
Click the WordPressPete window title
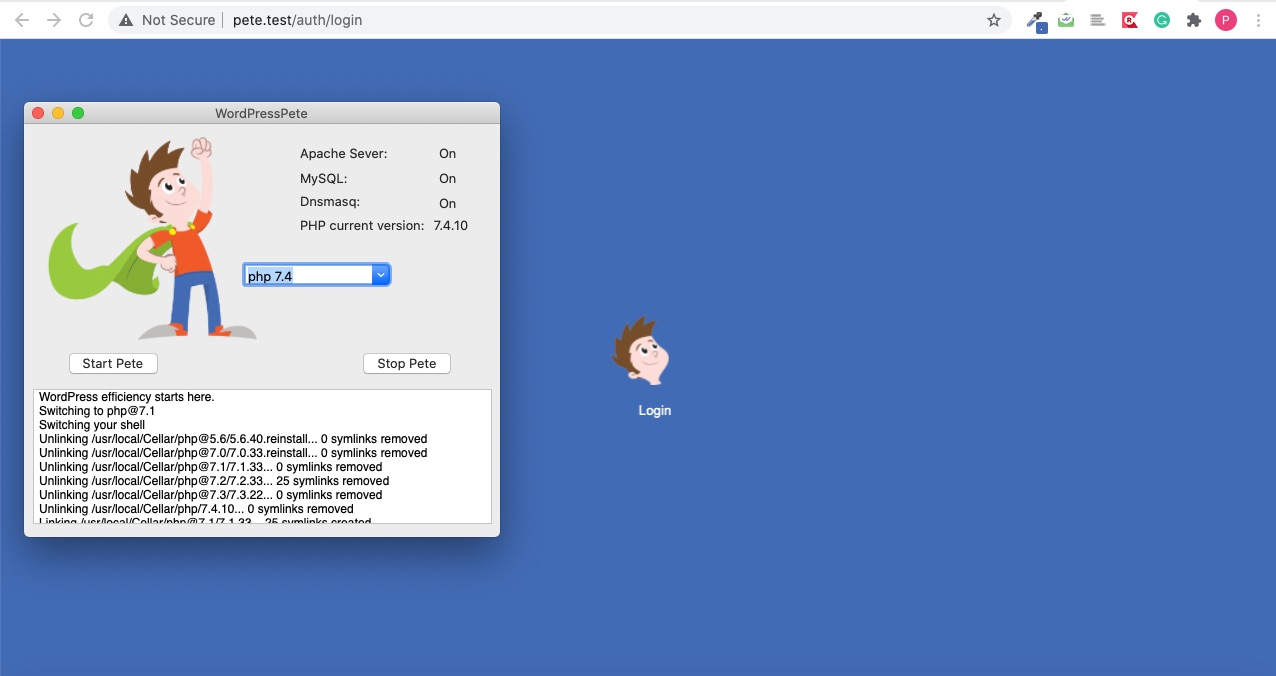pos(261,114)
